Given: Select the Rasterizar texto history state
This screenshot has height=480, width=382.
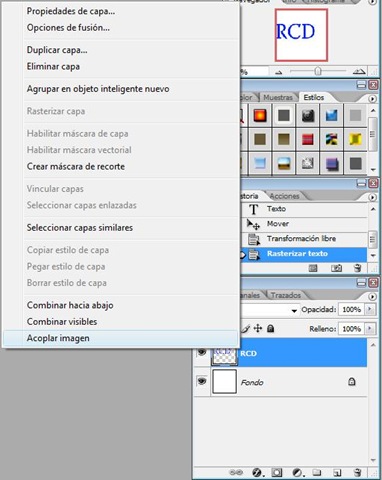Looking at the screenshot, I should click(303, 254).
